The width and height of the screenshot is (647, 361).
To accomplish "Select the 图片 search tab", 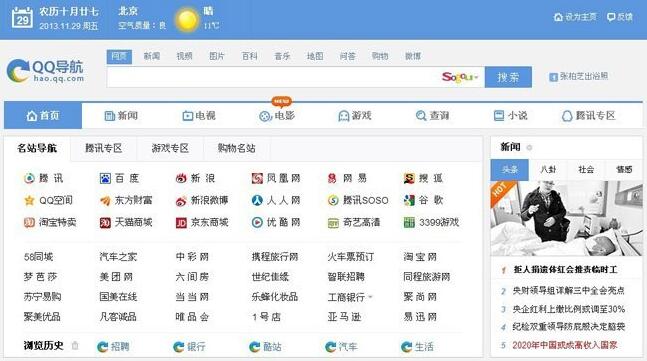I will (x=217, y=56).
